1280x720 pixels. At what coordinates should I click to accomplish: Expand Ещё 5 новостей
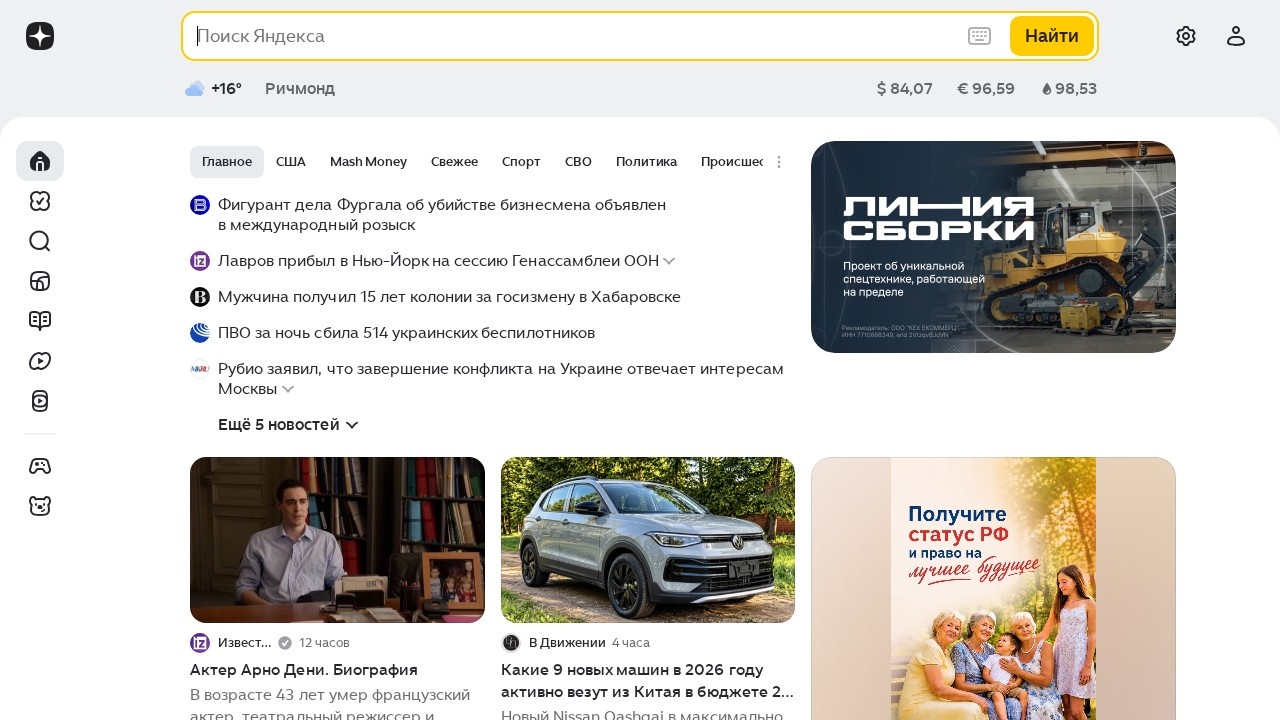(288, 425)
